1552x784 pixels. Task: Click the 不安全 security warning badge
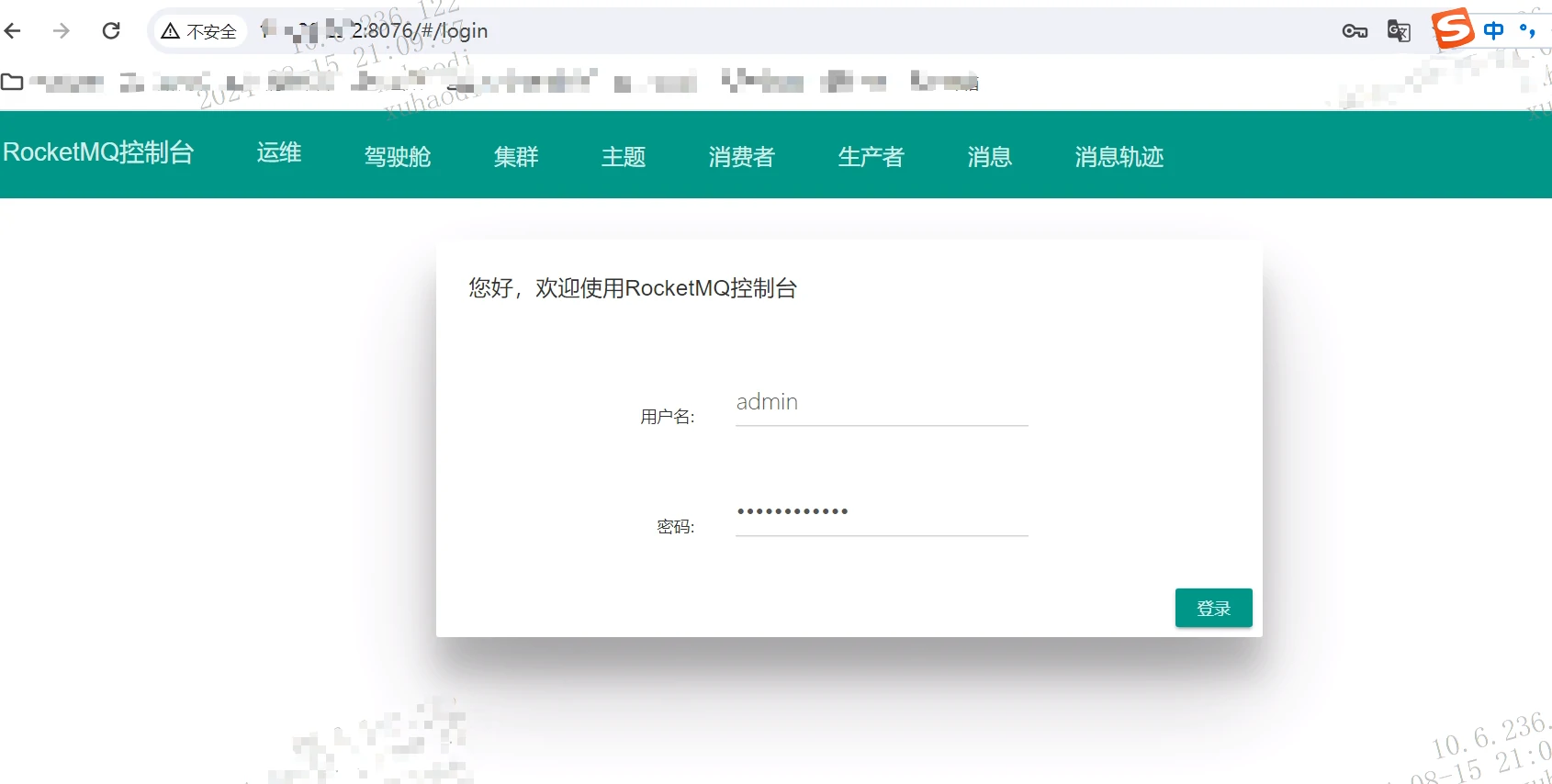tap(199, 31)
